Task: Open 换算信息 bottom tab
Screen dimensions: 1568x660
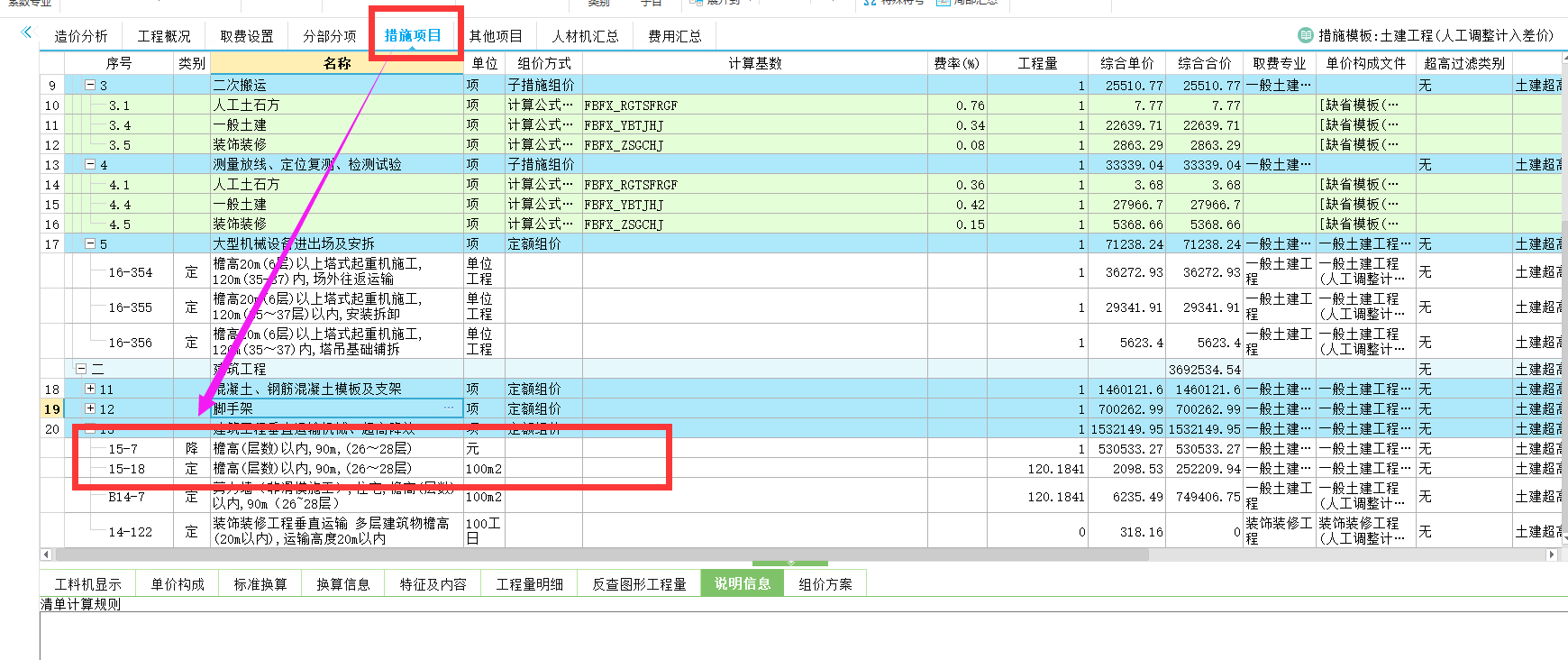Action: point(343,584)
